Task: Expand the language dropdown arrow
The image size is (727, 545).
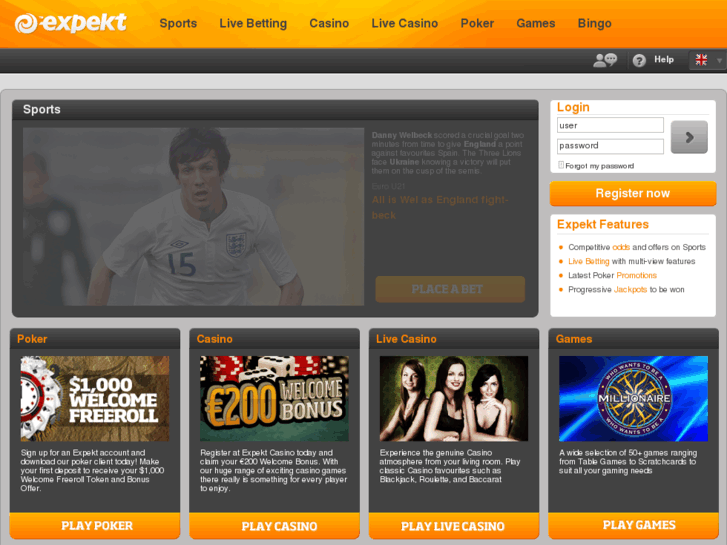Action: [x=719, y=60]
